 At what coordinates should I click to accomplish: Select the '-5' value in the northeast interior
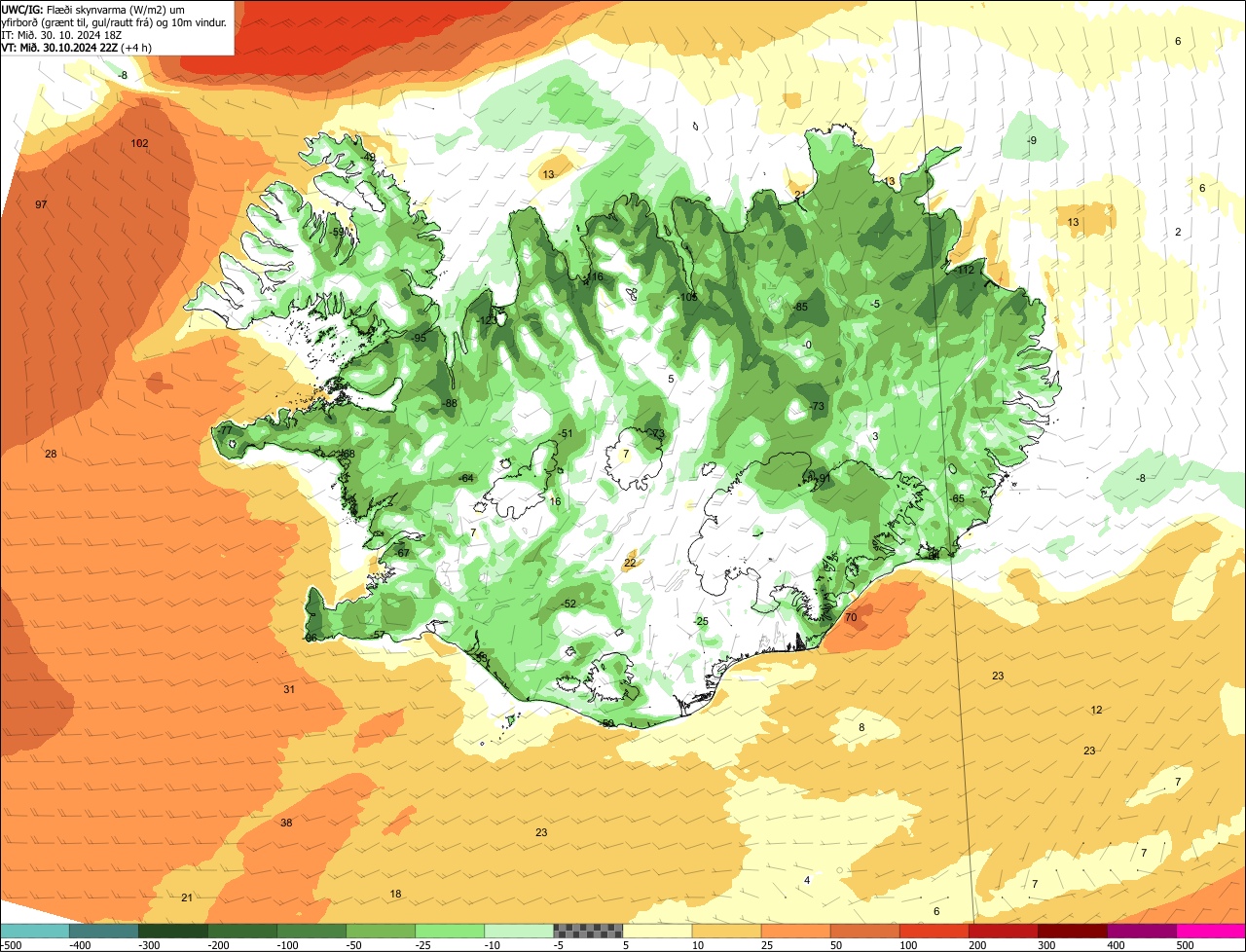[874, 305]
